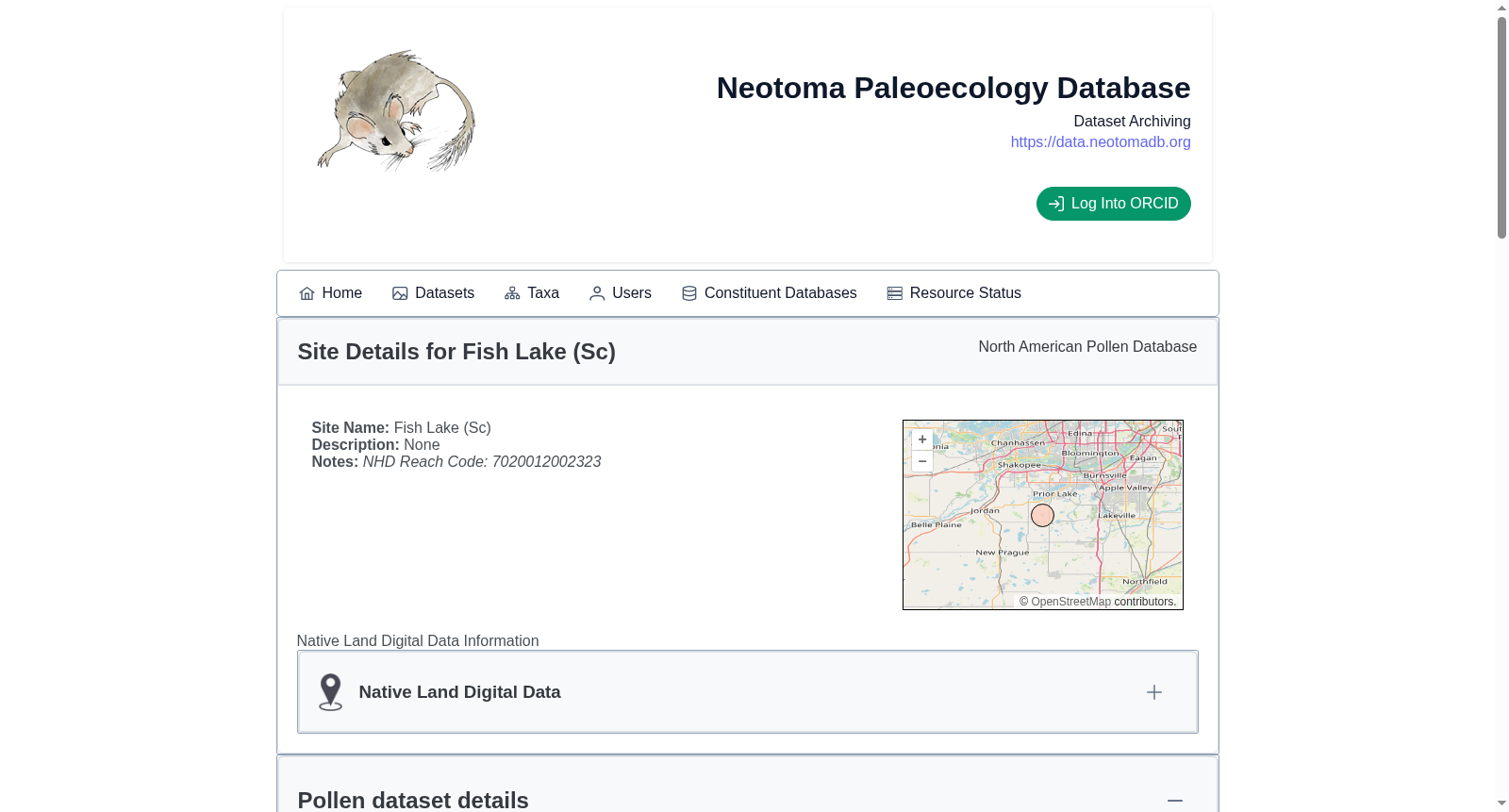Image resolution: width=1509 pixels, height=812 pixels.
Task: Click the page vertical scrollbar thumb
Action: click(x=1501, y=127)
